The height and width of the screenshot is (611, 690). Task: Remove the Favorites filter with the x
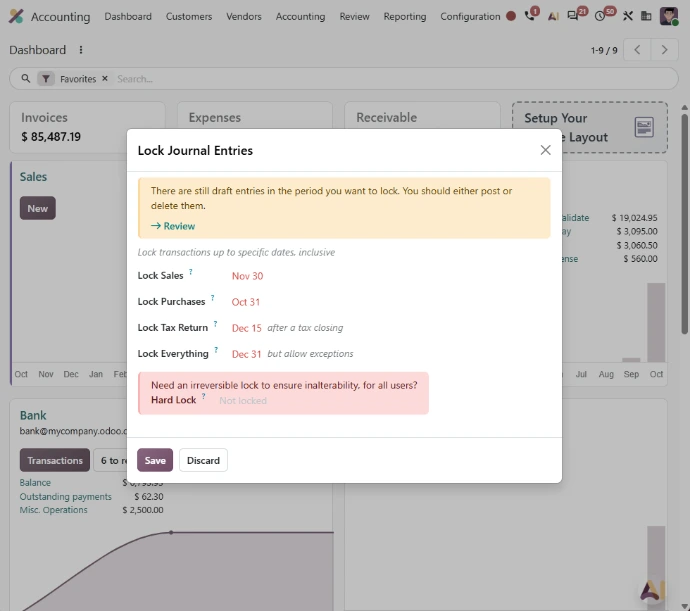tap(105, 78)
